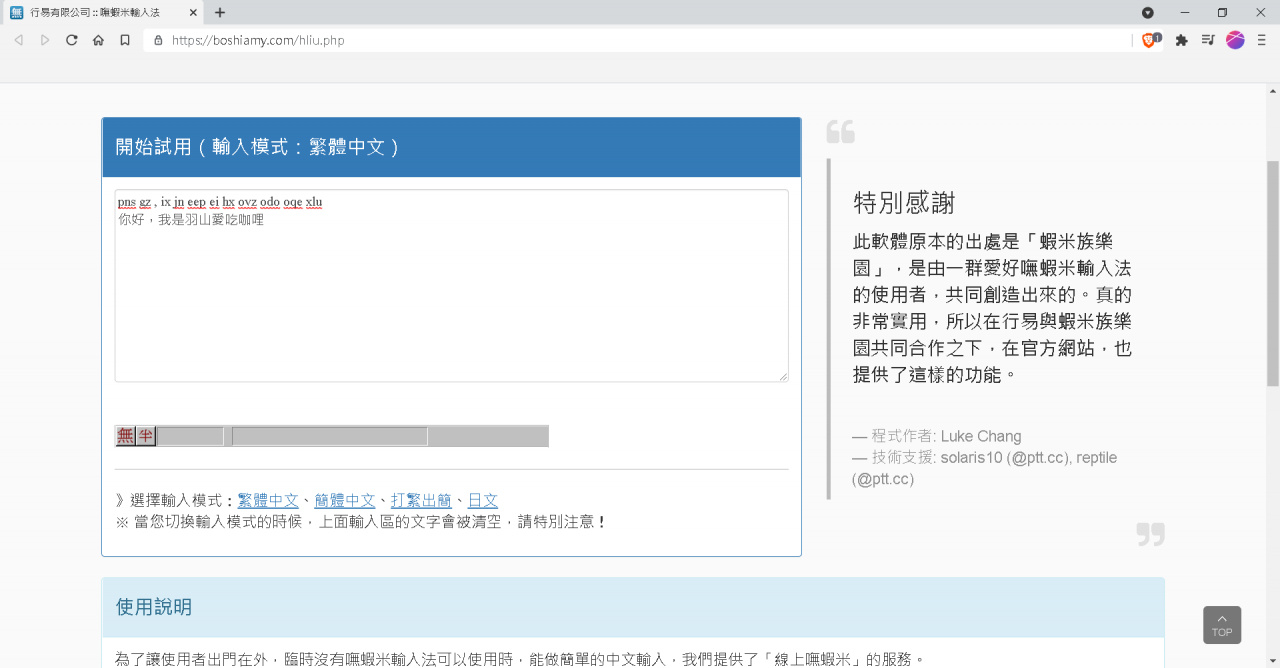Open a new browser tab with the plus

click(x=218, y=13)
